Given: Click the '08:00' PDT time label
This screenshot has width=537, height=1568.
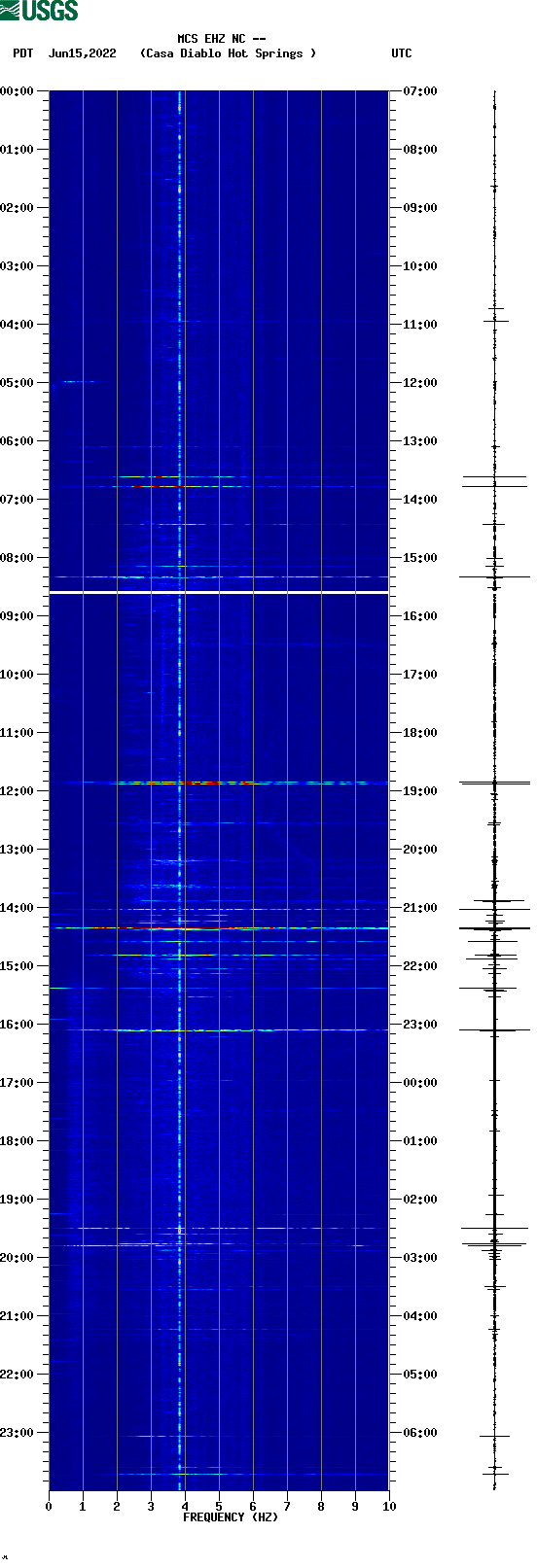Looking at the screenshot, I should click(17, 558).
